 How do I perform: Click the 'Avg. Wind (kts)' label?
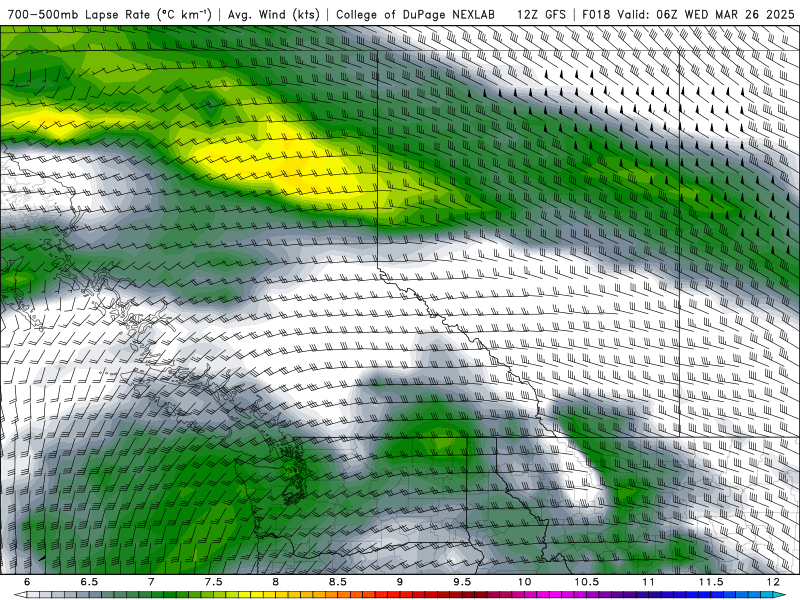click(273, 14)
